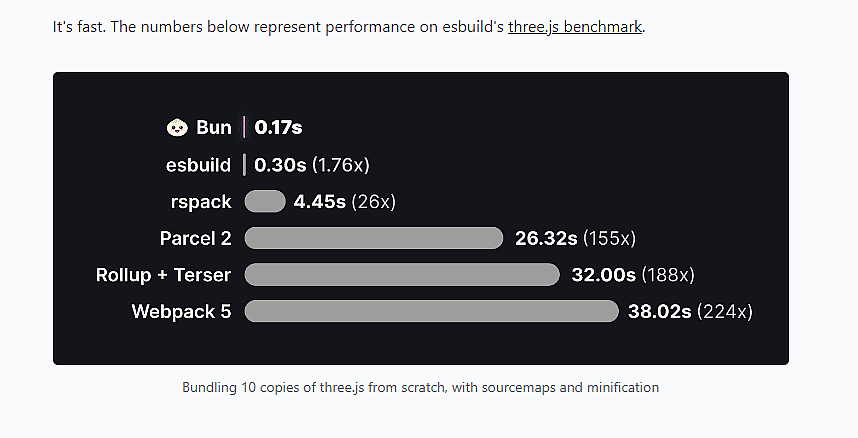Select the esbuild label
The image size is (858, 438).
point(198,165)
